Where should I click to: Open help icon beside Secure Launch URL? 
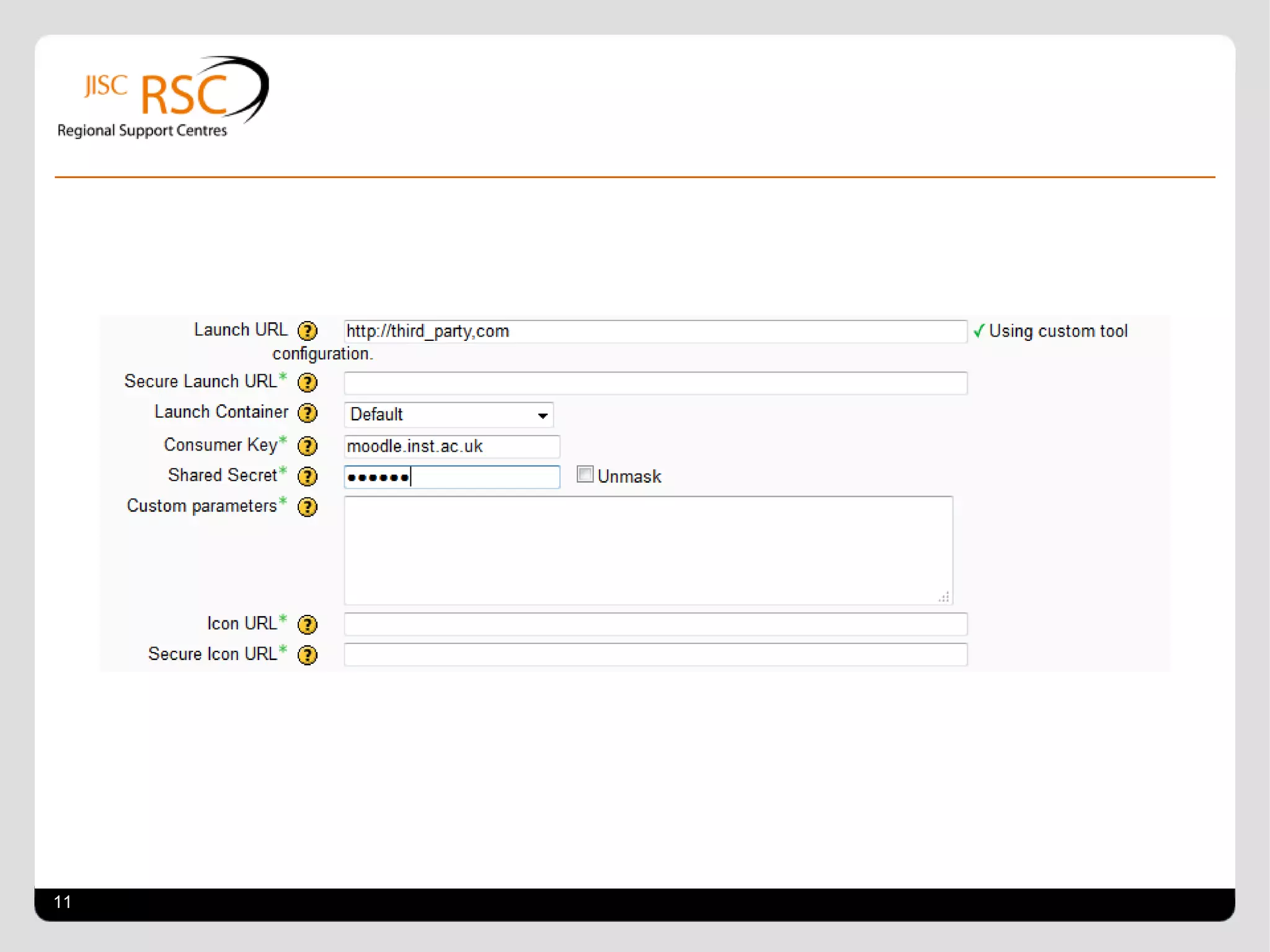click(x=308, y=382)
